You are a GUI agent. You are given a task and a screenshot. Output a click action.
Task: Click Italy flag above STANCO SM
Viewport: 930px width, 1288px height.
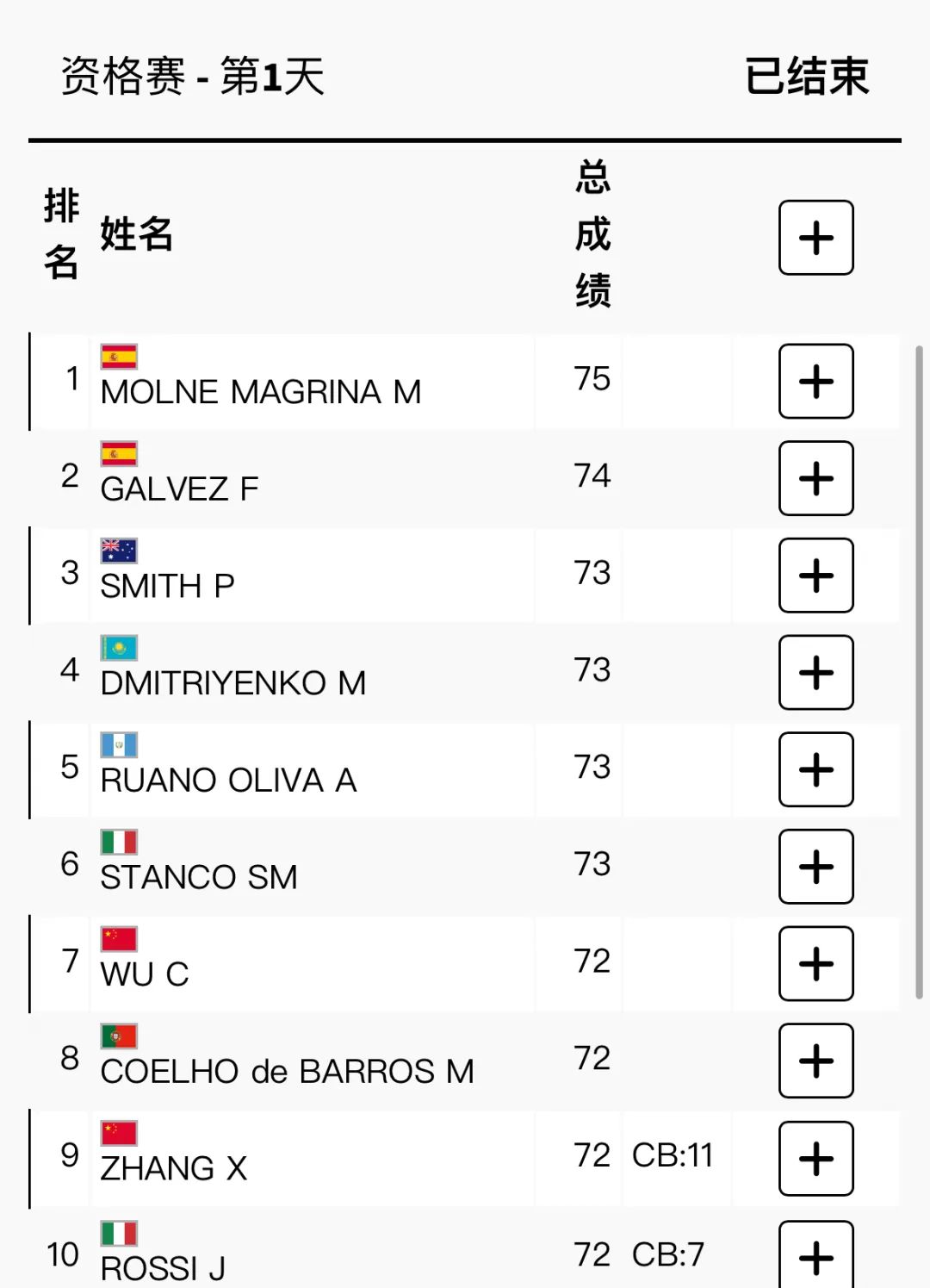119,842
